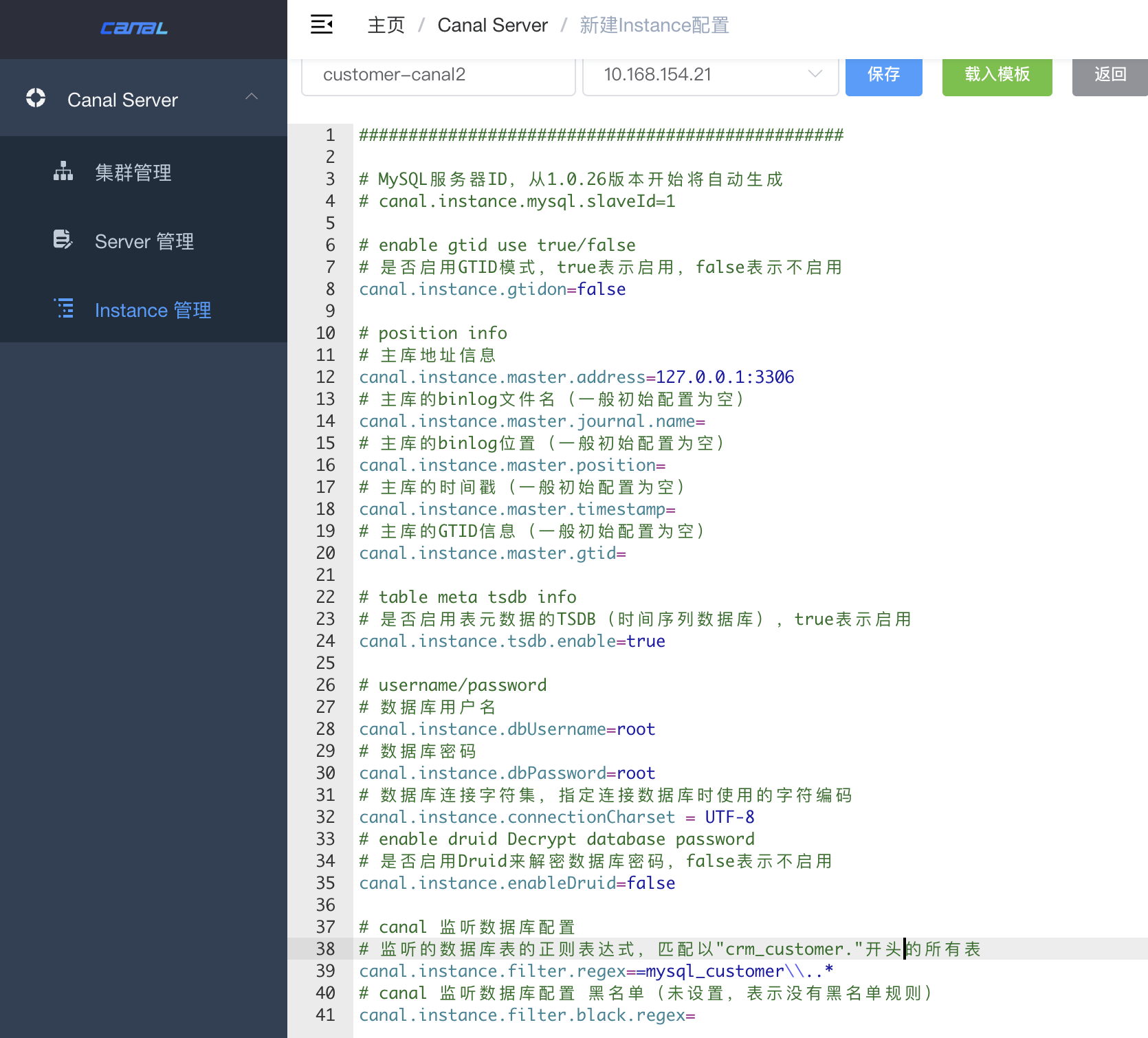Click the Server 管理 document icon
Viewport: 1148px width, 1038px height.
(63, 239)
